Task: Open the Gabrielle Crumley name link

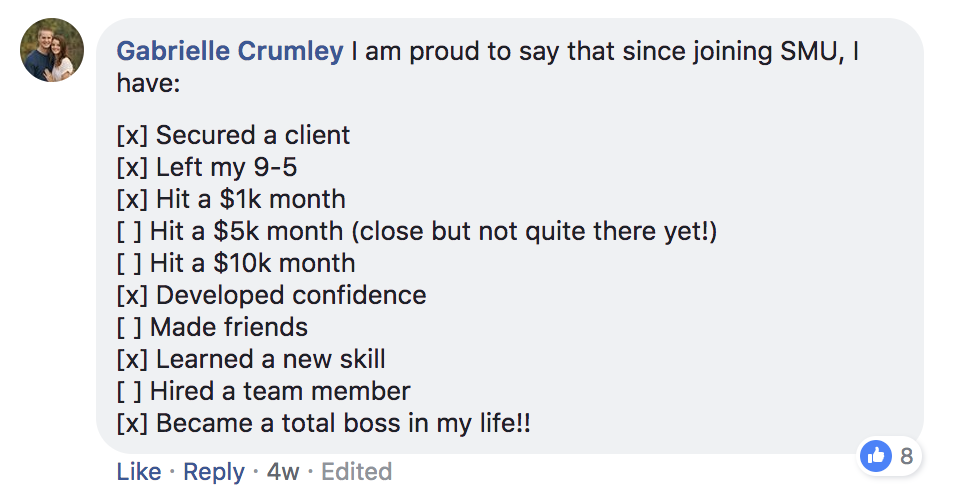Action: (x=230, y=51)
